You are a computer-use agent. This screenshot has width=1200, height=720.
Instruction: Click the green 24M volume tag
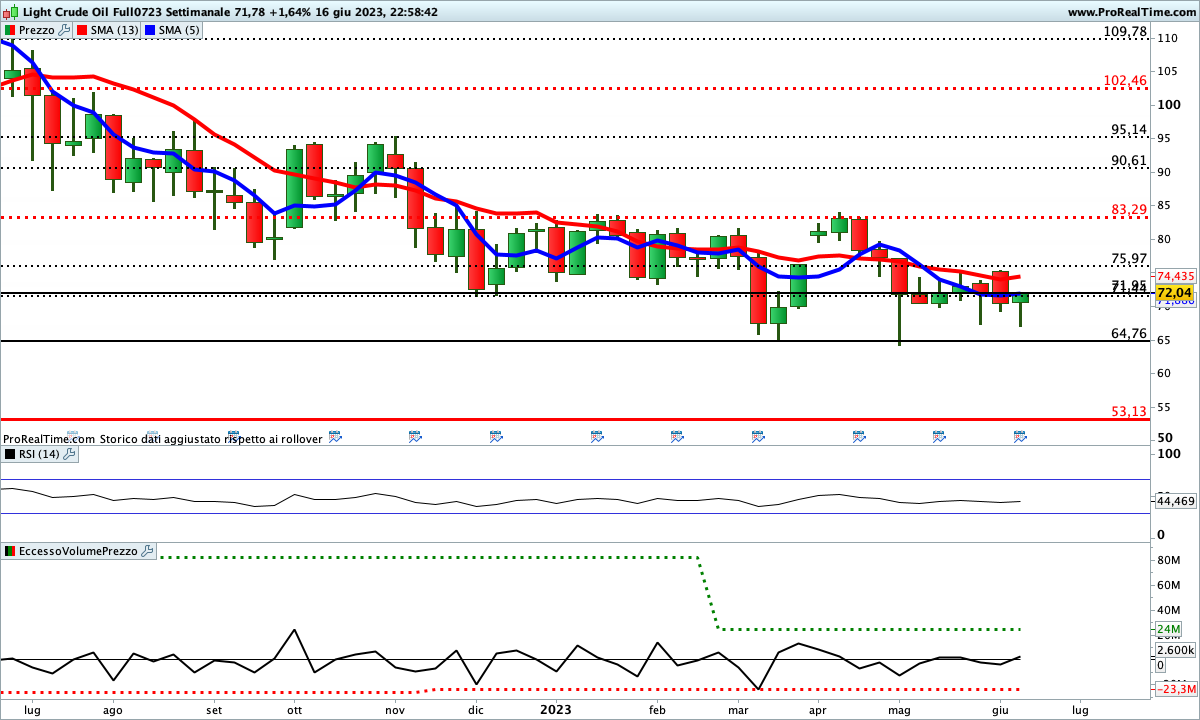[x=1168, y=630]
